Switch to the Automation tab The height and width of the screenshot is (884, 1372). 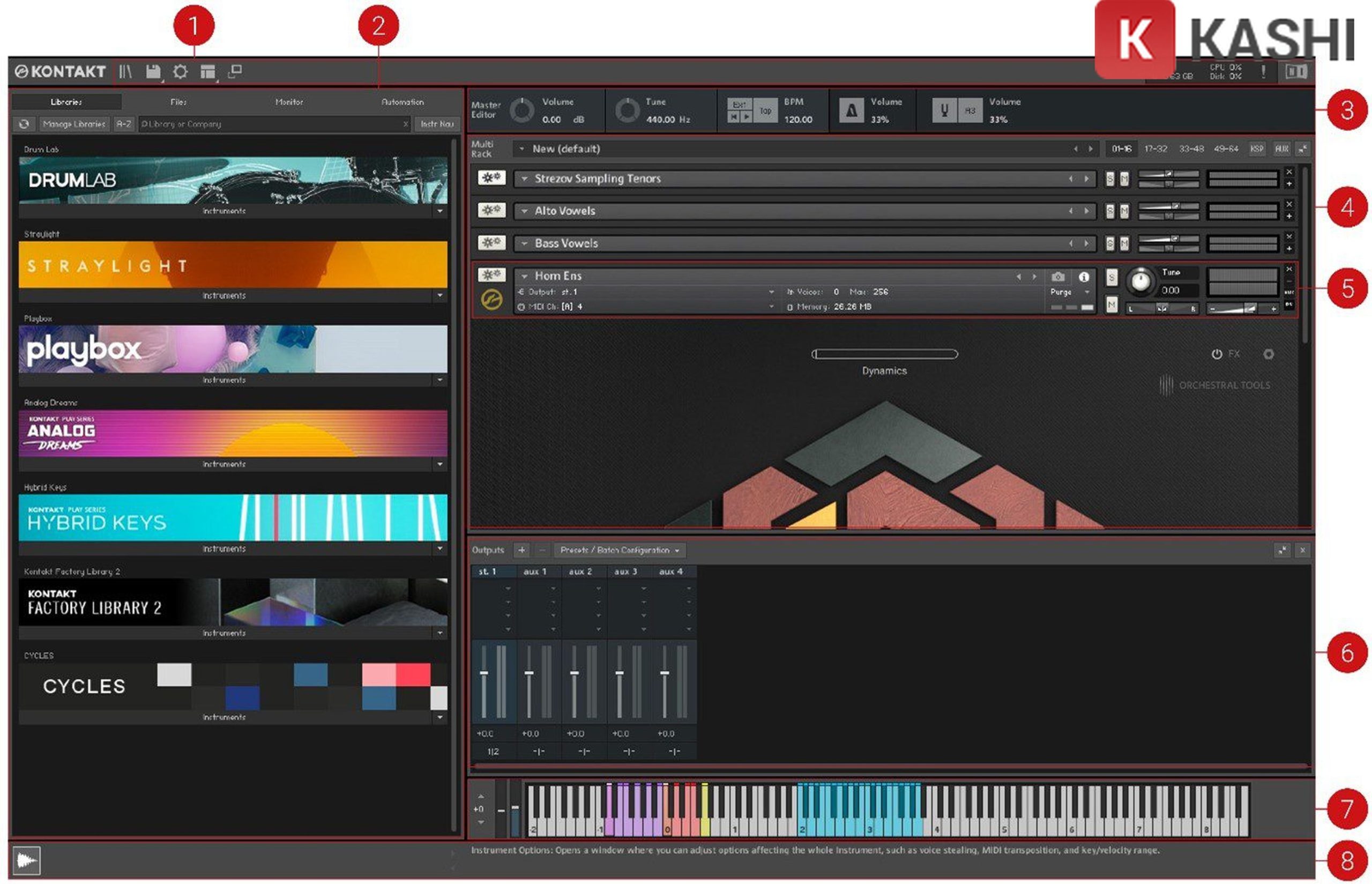point(402,102)
